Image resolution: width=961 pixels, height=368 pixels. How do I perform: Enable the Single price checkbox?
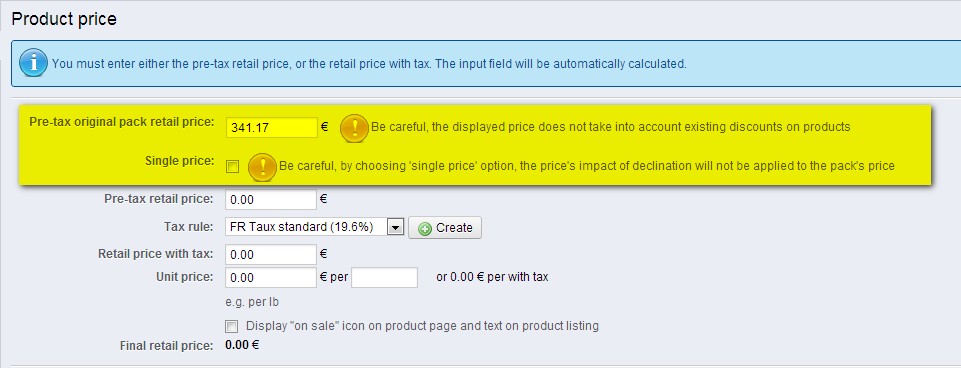click(232, 166)
